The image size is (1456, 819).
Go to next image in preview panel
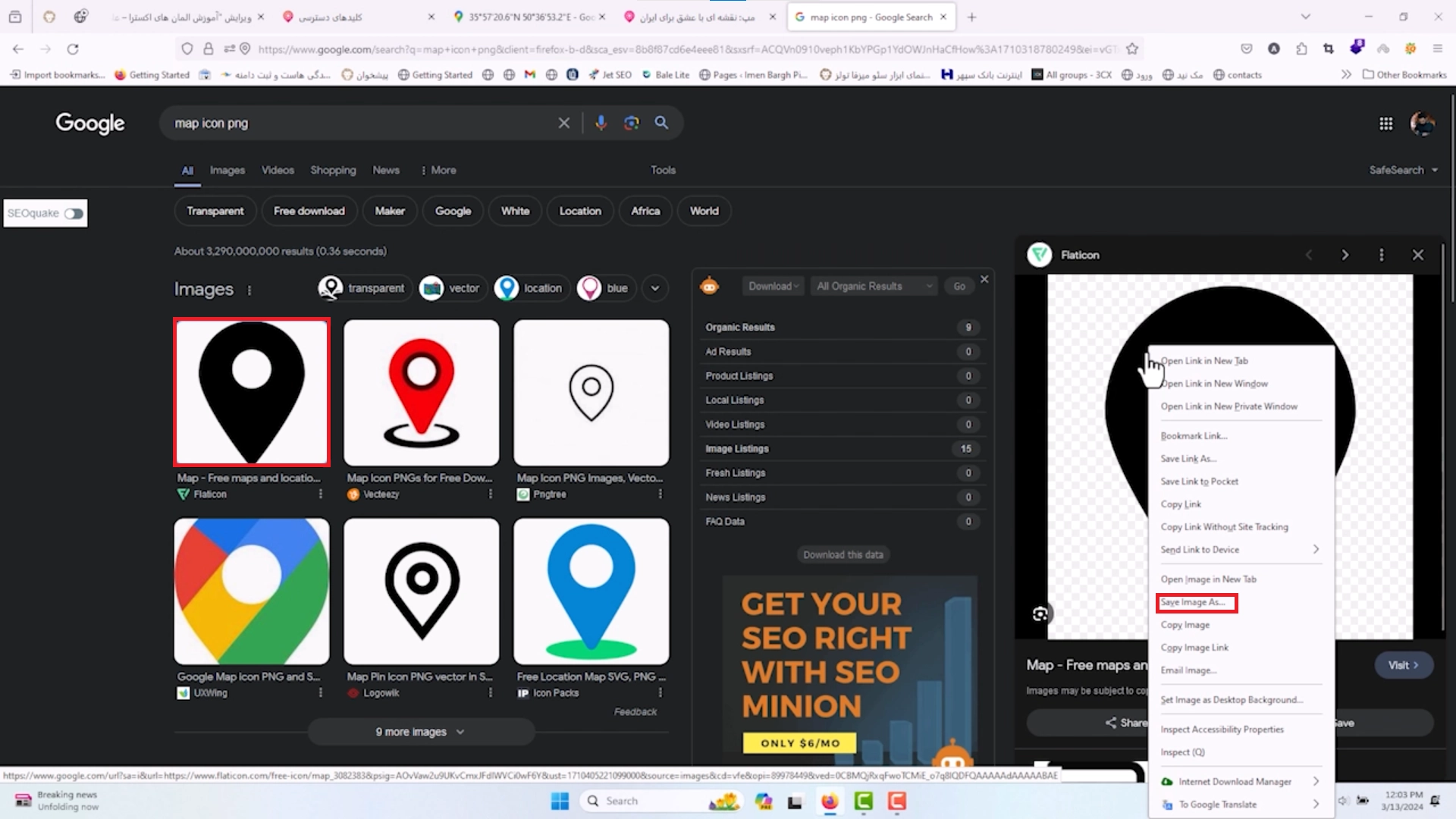1345,255
